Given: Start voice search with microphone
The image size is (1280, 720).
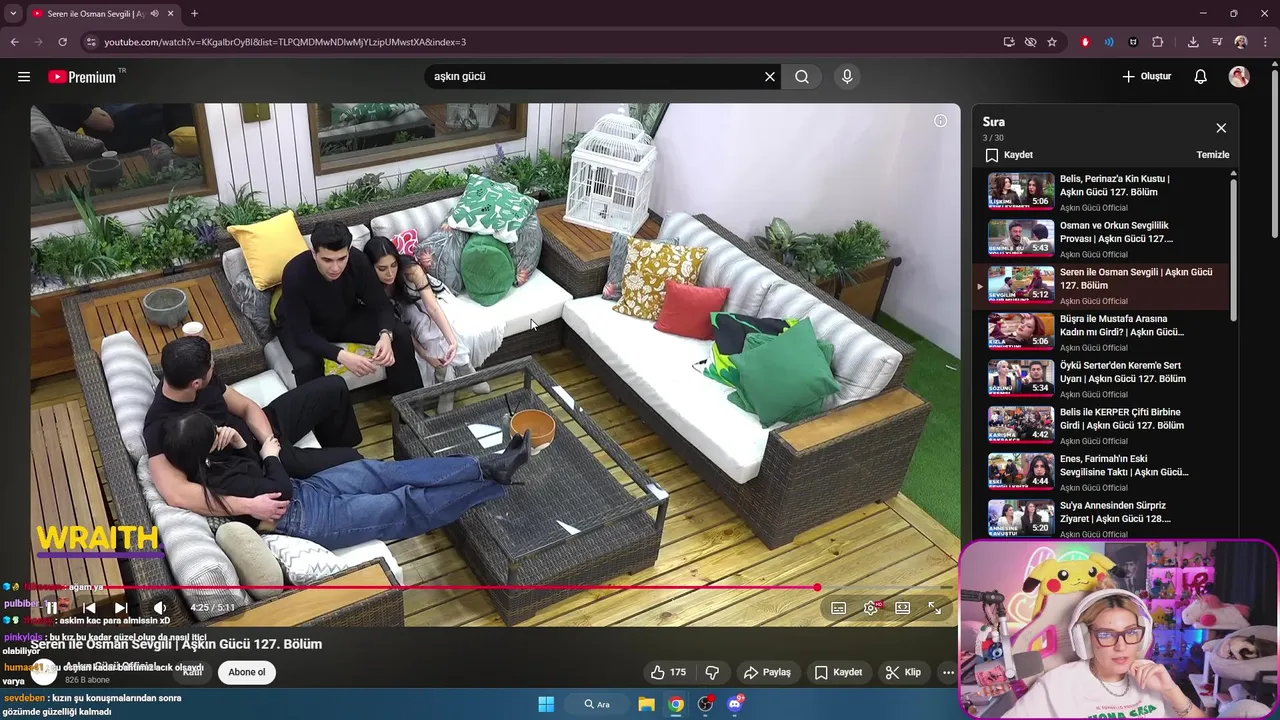Looking at the screenshot, I should click(x=847, y=76).
